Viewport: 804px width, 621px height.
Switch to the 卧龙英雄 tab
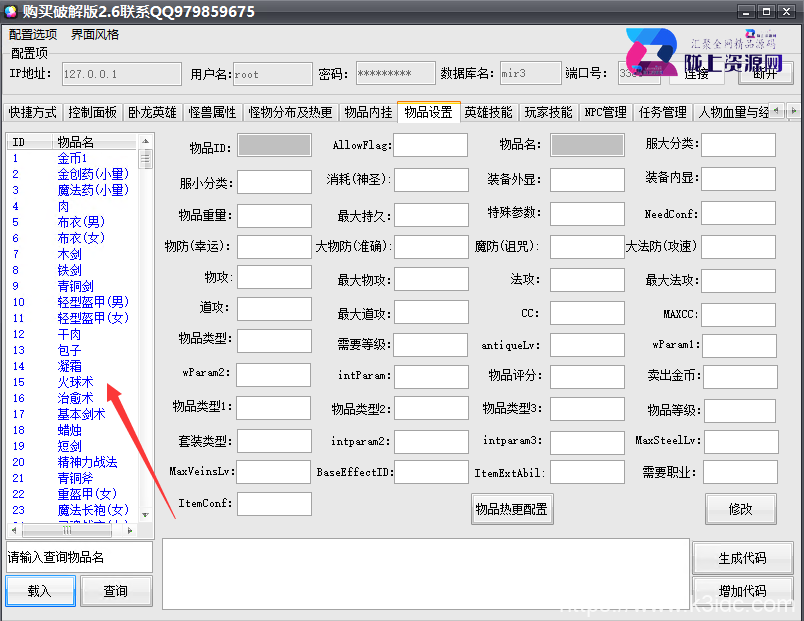pyautogui.click(x=152, y=112)
